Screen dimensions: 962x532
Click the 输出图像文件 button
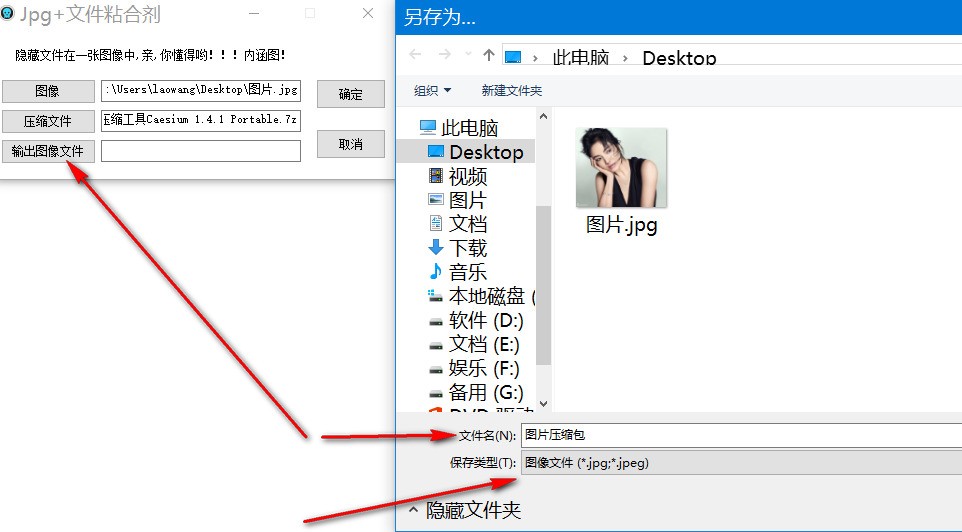[48, 151]
